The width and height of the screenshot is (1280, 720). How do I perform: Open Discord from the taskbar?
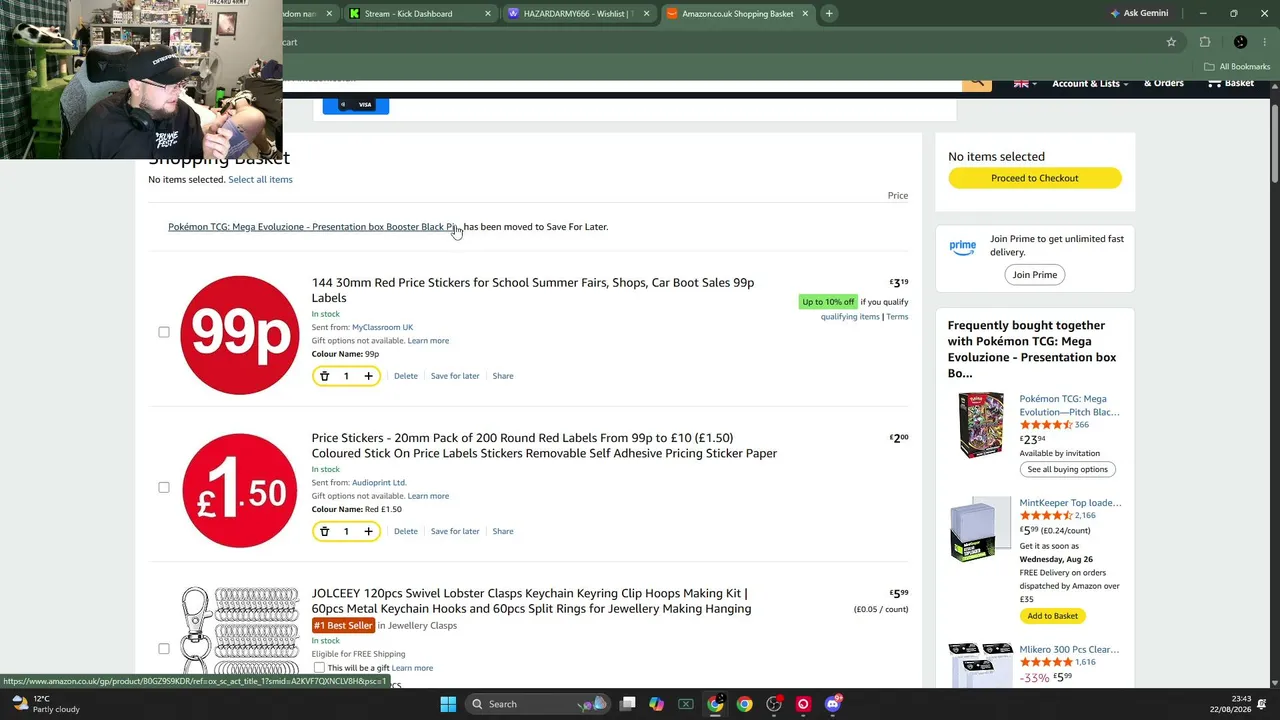click(x=833, y=704)
